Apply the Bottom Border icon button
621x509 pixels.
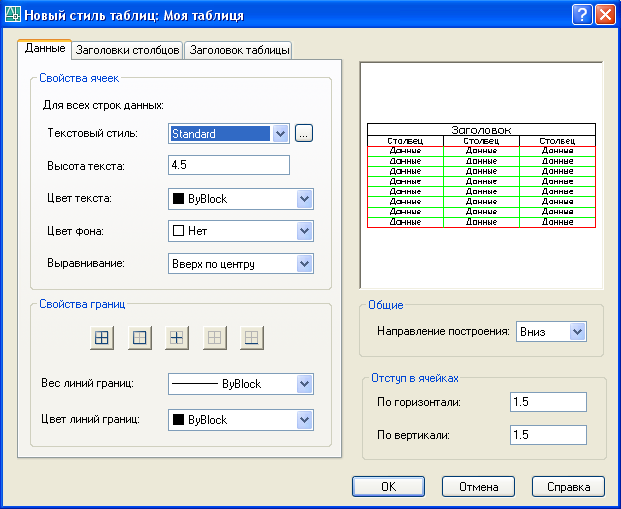tap(251, 338)
